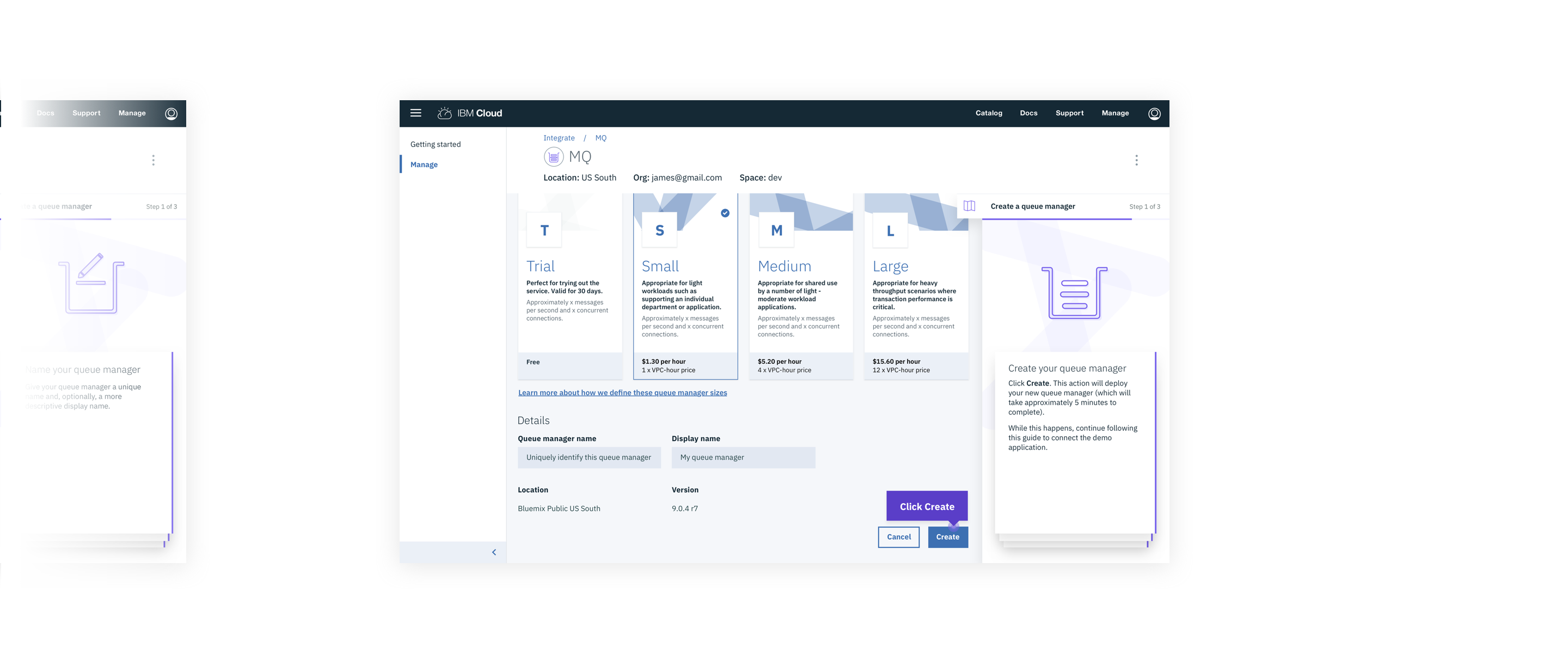Click the $5.20 per hour price text
The height and width of the screenshot is (672, 1568).
(x=779, y=362)
